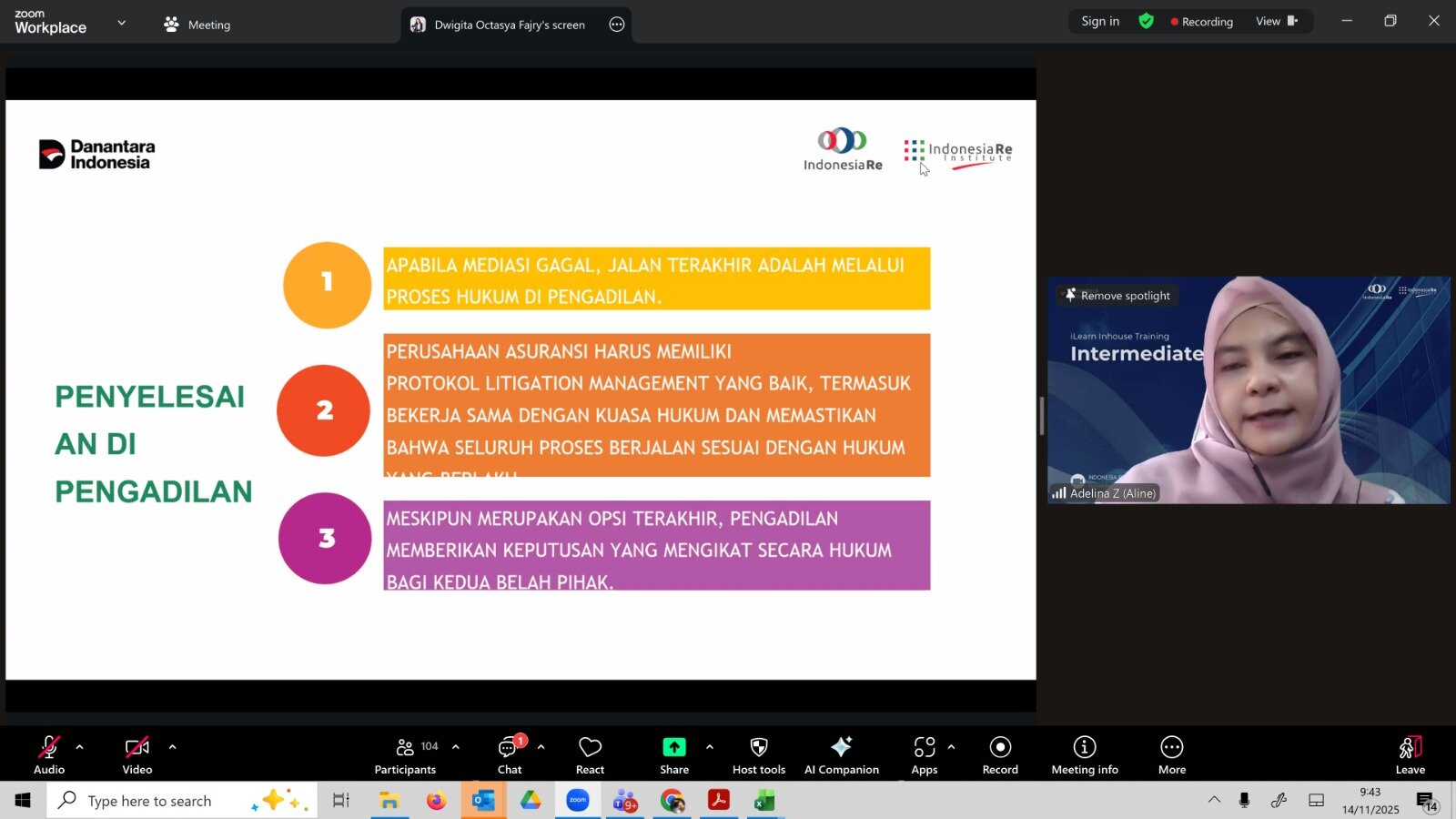Open the Participants panel
Viewport: 1456px width, 819px height.
coord(405,755)
